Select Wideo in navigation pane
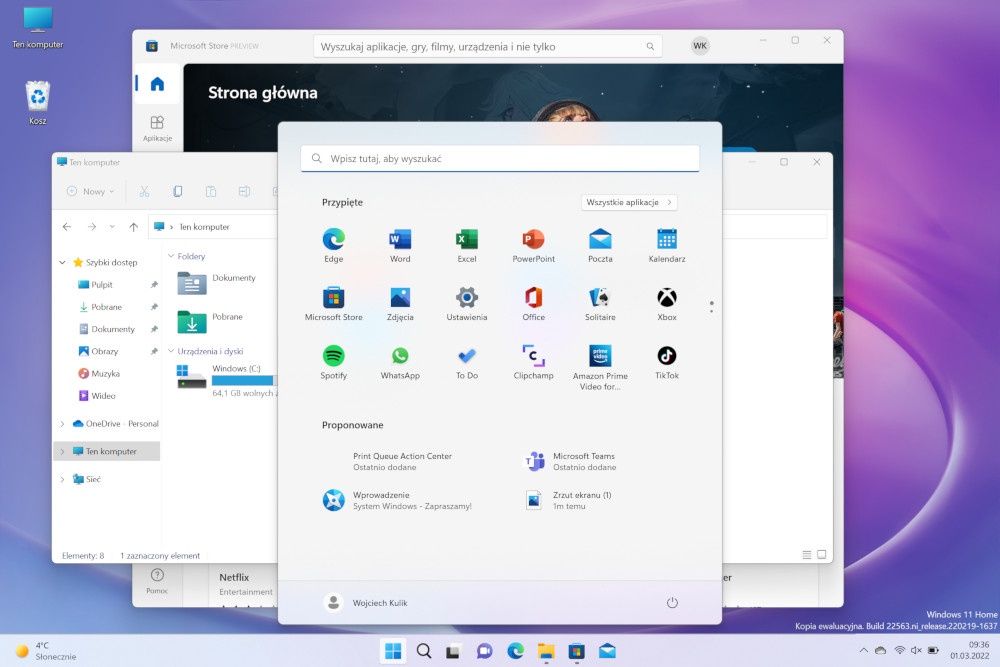1000x667 pixels. tap(103, 395)
